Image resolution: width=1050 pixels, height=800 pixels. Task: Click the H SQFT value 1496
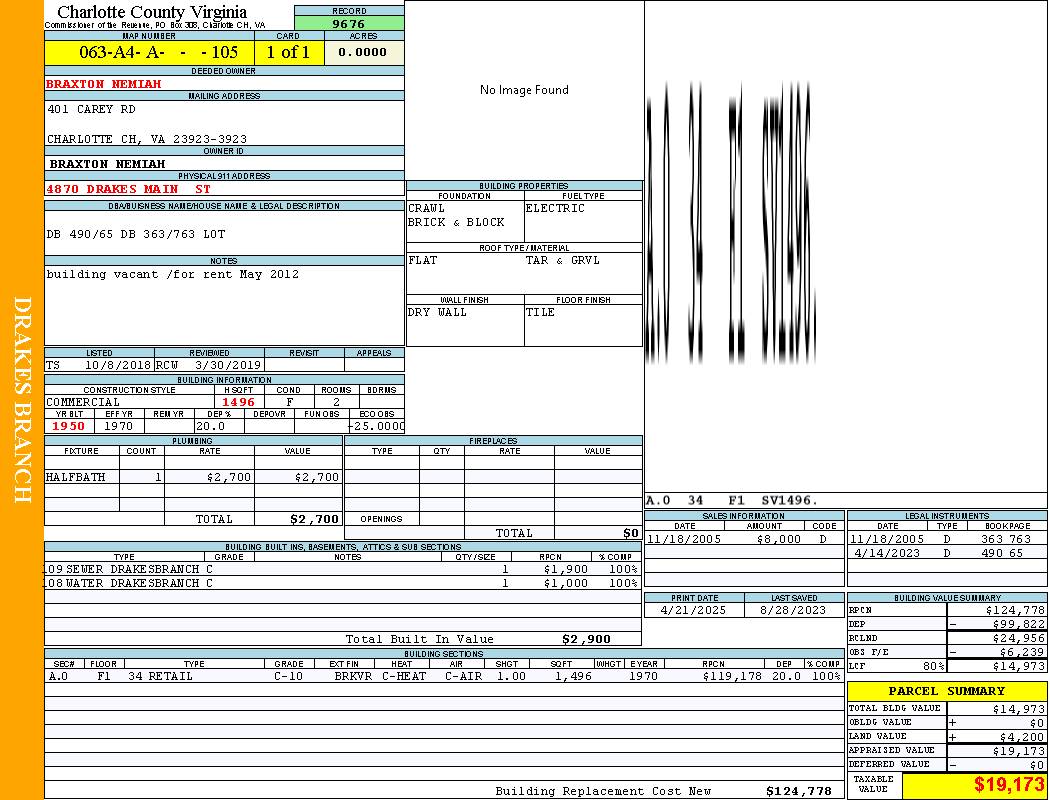(238, 402)
